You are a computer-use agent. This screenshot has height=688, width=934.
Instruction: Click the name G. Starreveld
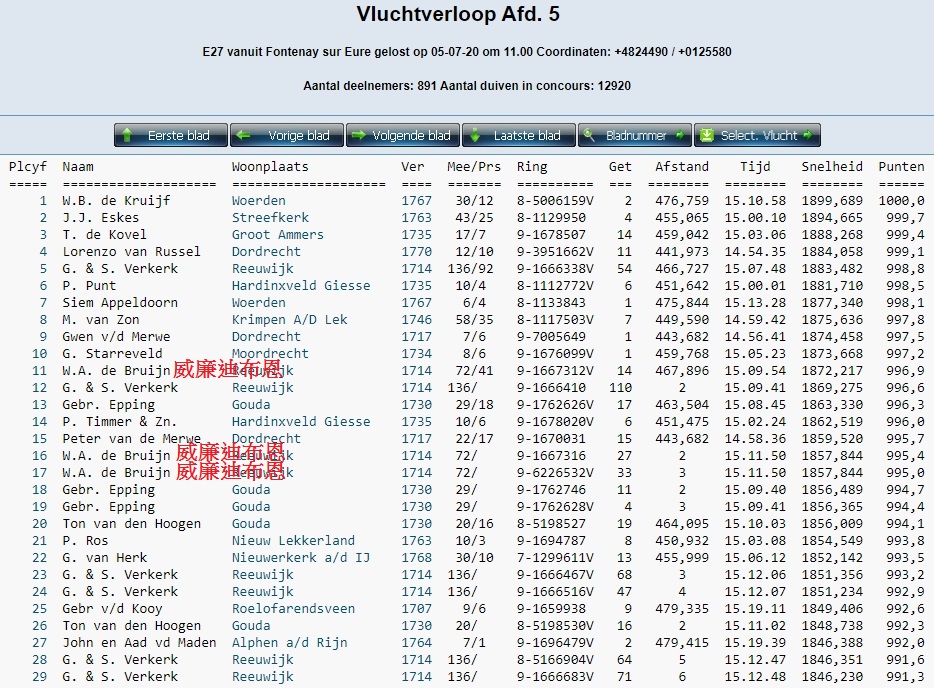113,354
